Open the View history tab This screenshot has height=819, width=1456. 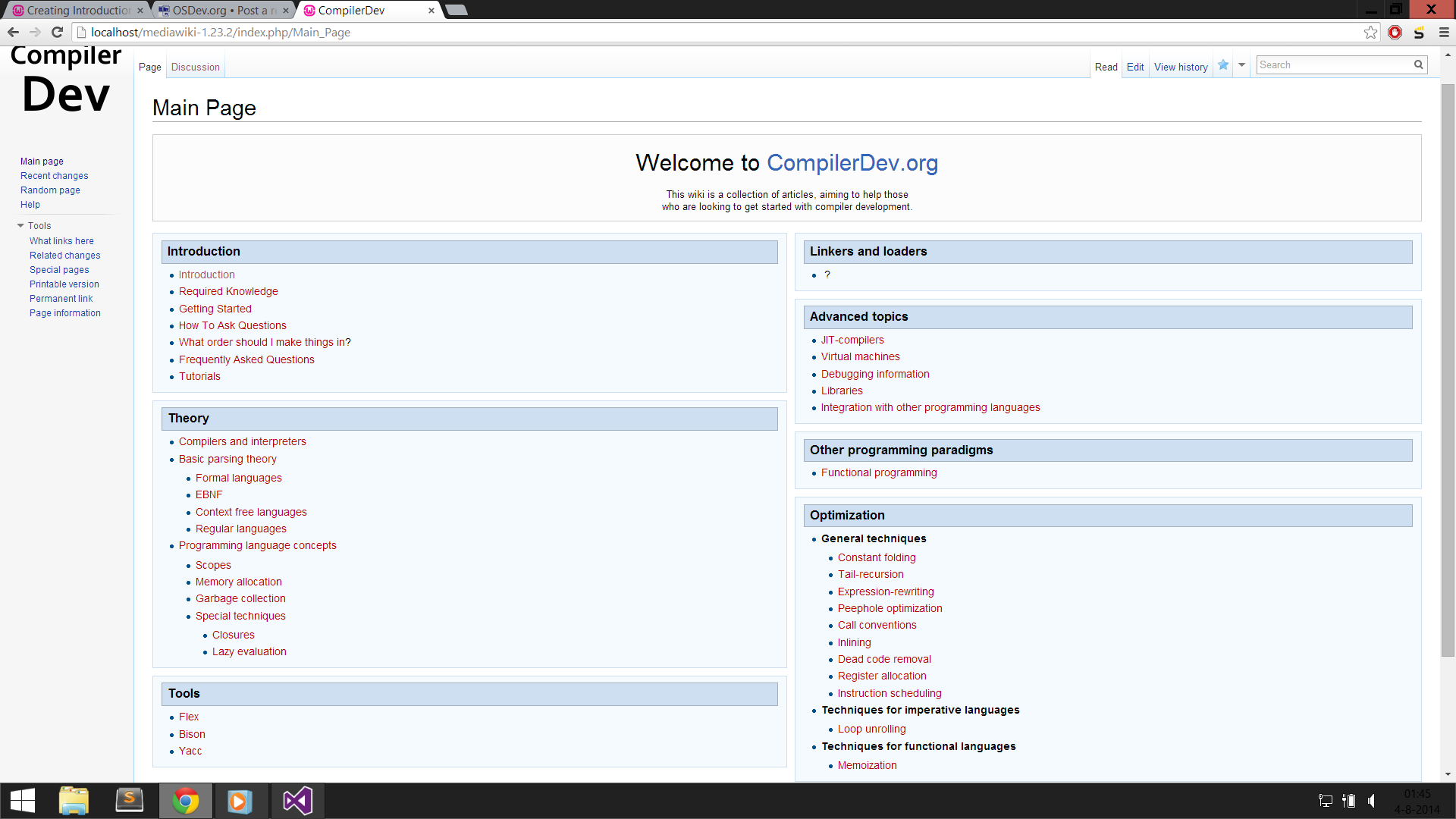(1181, 67)
